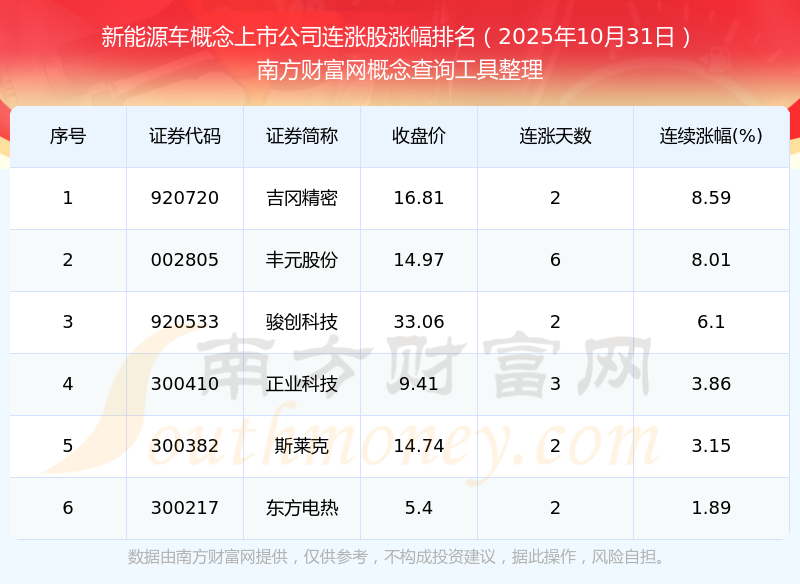Click the title 新能源车概念上市公司连涨股涨幅排名
800x584 pixels.
pos(288,37)
